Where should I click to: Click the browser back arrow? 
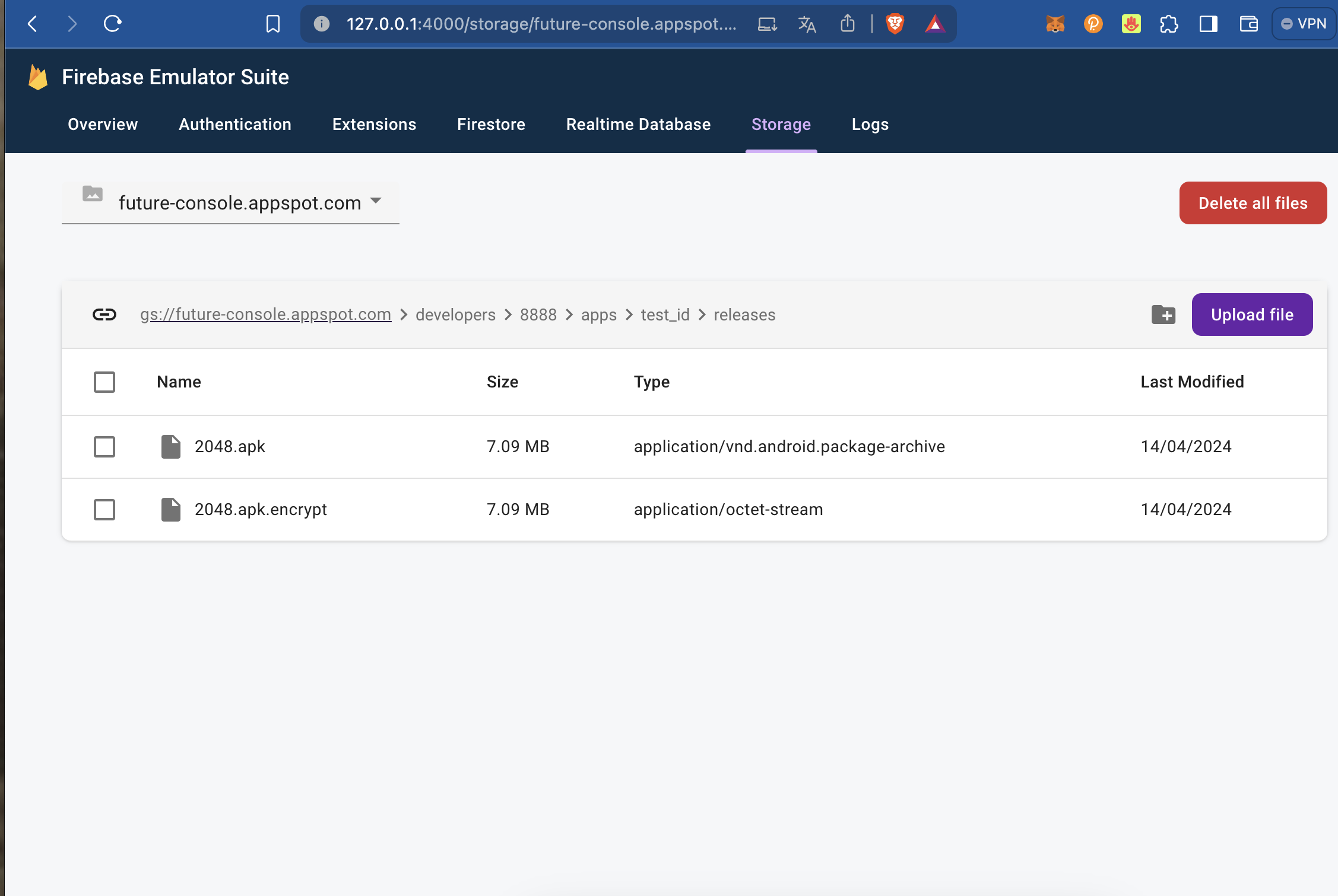[x=33, y=24]
